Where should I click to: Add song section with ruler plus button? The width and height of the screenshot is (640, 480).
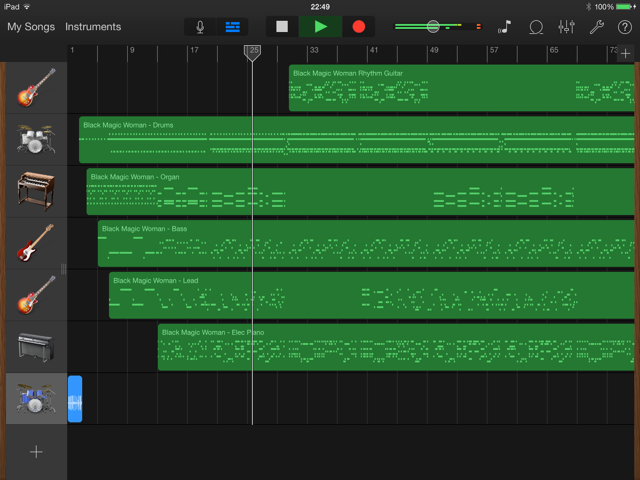625,53
